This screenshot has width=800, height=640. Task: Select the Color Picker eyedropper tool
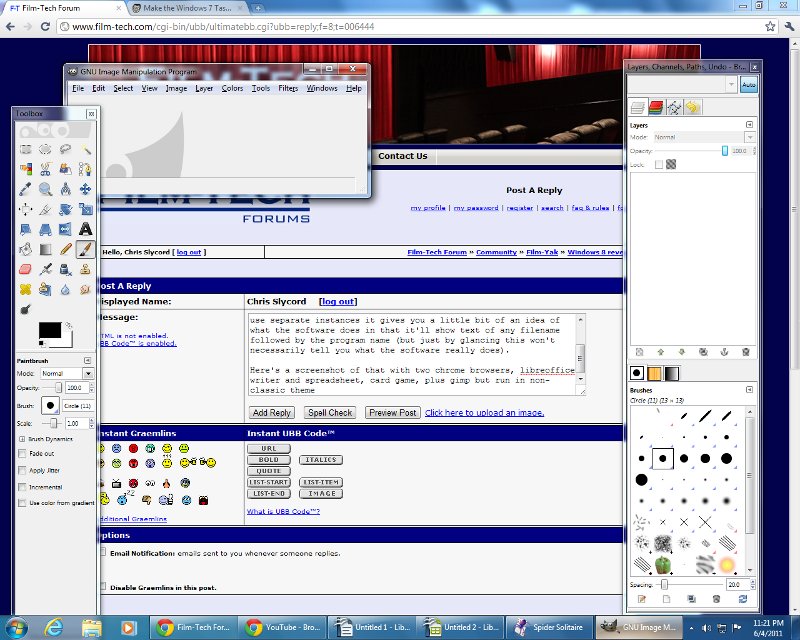[26, 189]
